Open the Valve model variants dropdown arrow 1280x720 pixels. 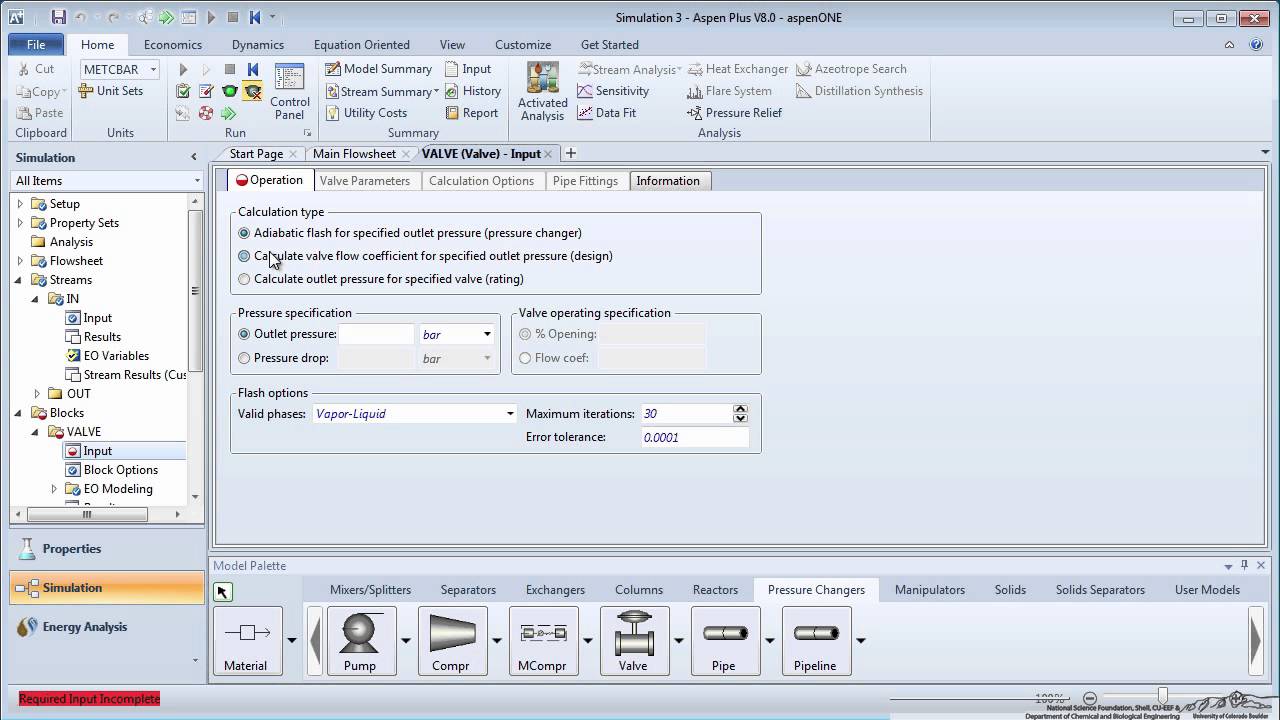[x=678, y=641]
